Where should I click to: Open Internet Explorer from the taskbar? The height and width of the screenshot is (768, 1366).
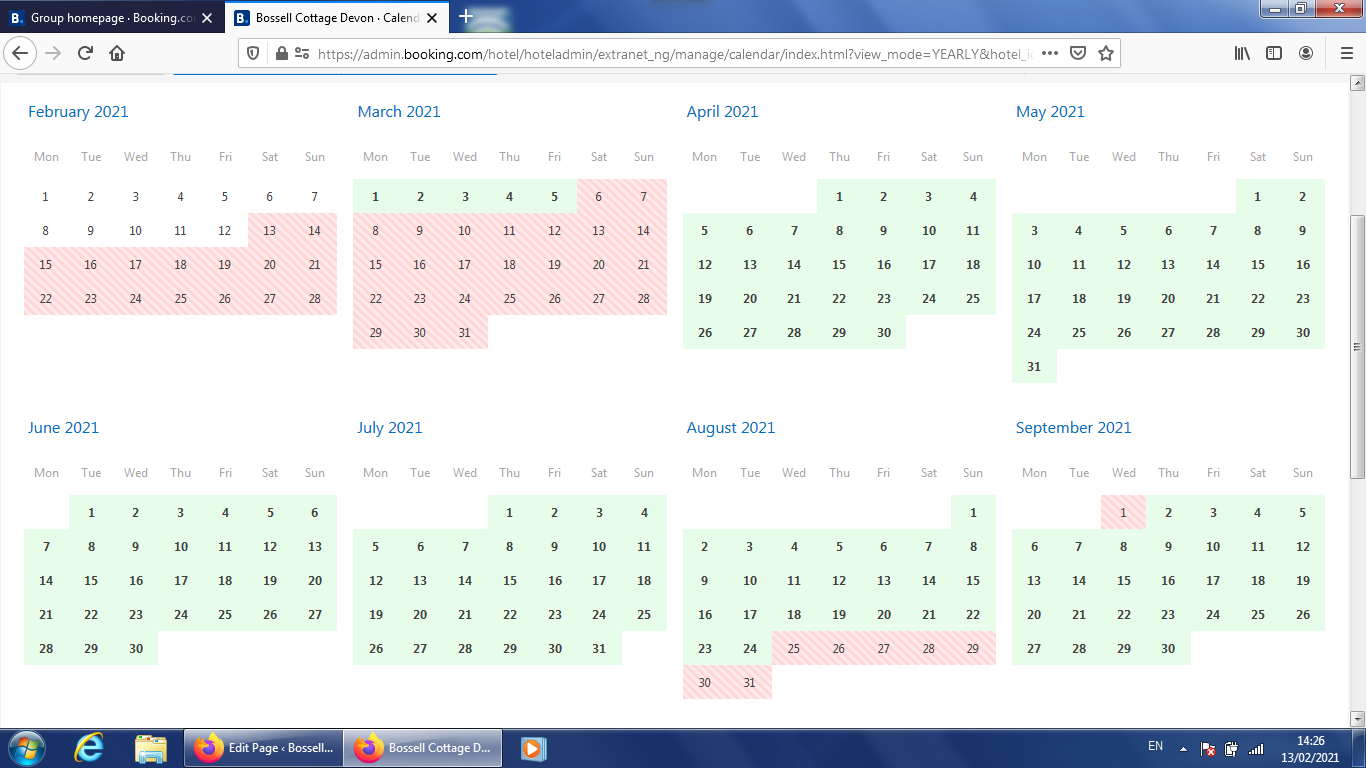88,748
